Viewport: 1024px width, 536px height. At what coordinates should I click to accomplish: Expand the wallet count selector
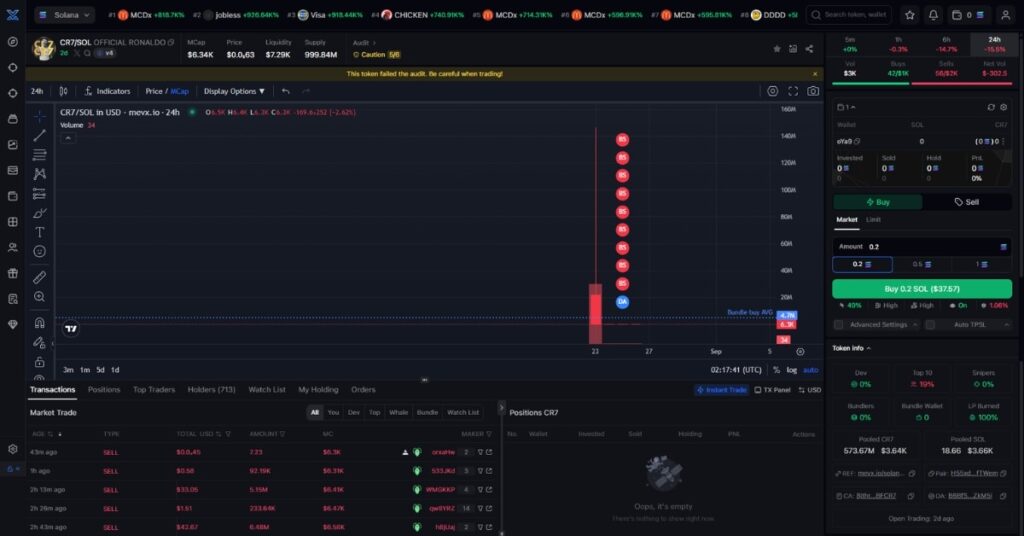pyautogui.click(x=846, y=107)
